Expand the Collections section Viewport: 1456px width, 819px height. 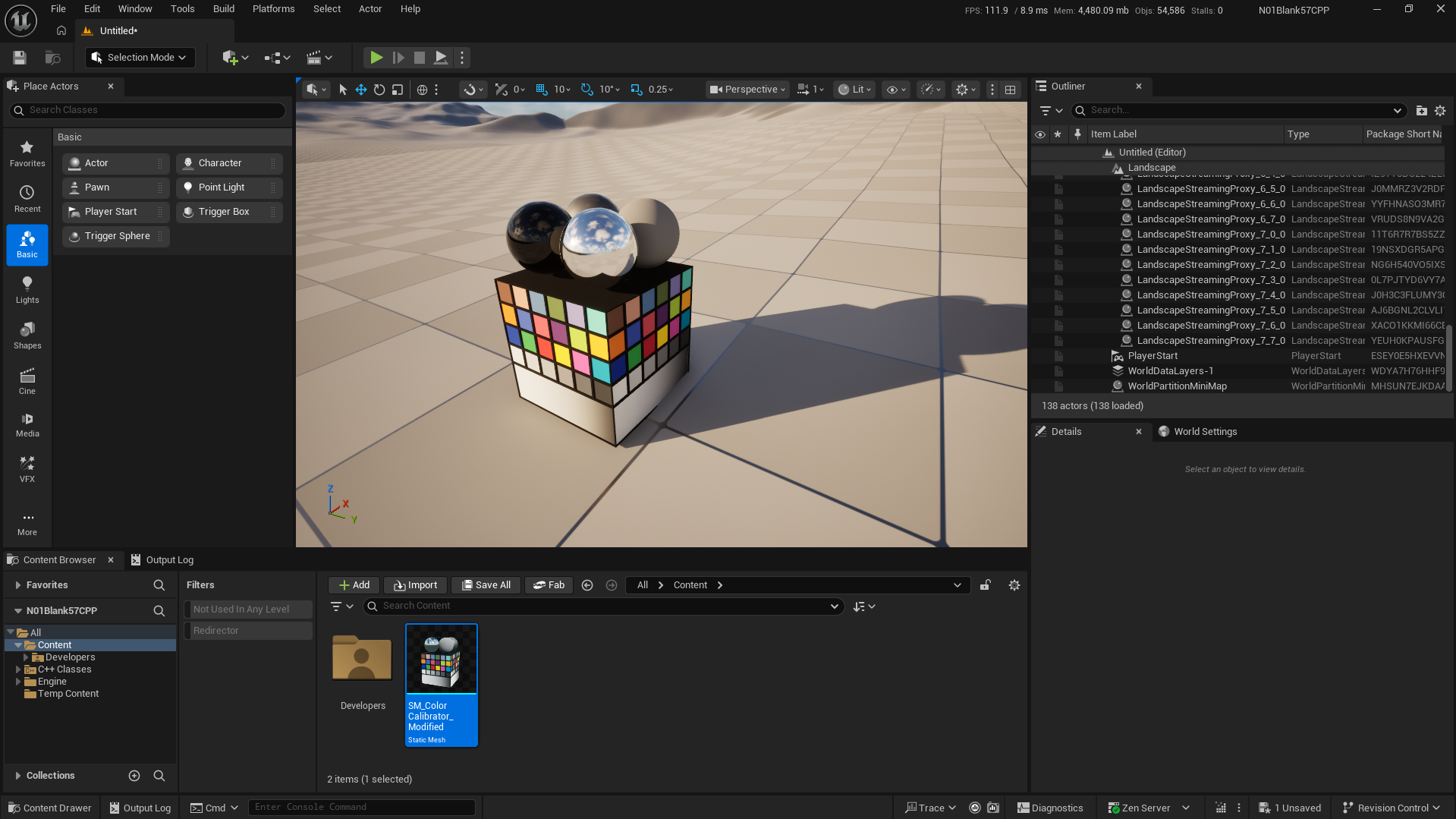18,776
